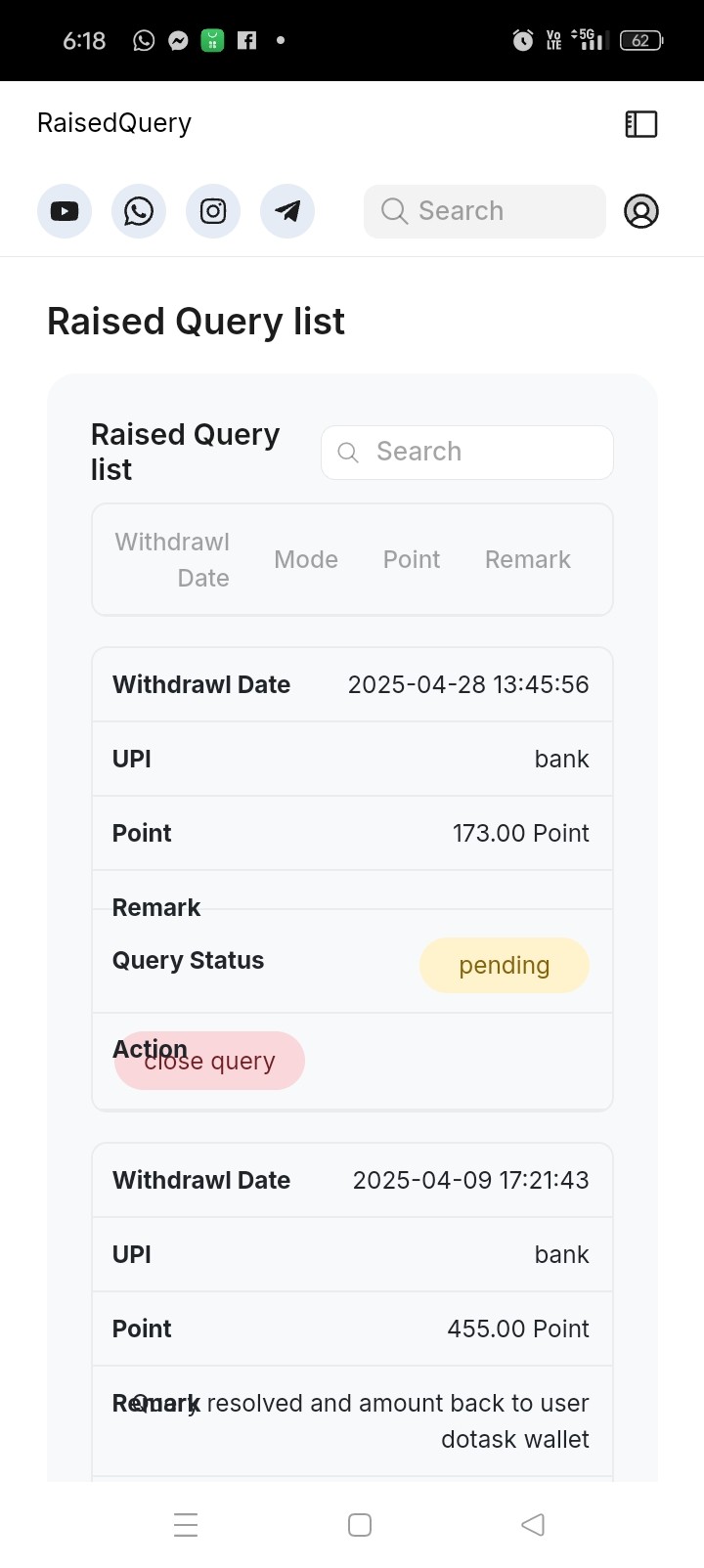The width and height of the screenshot is (704, 1568).
Task: Open the YouTube icon link
Action: point(65,211)
